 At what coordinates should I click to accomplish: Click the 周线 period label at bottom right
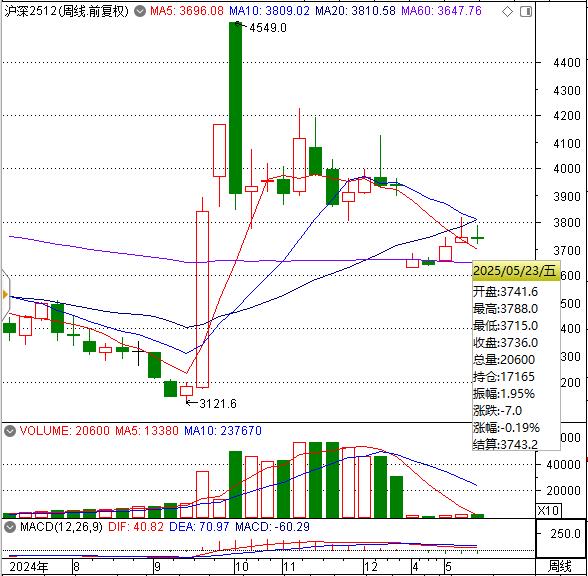point(560,566)
